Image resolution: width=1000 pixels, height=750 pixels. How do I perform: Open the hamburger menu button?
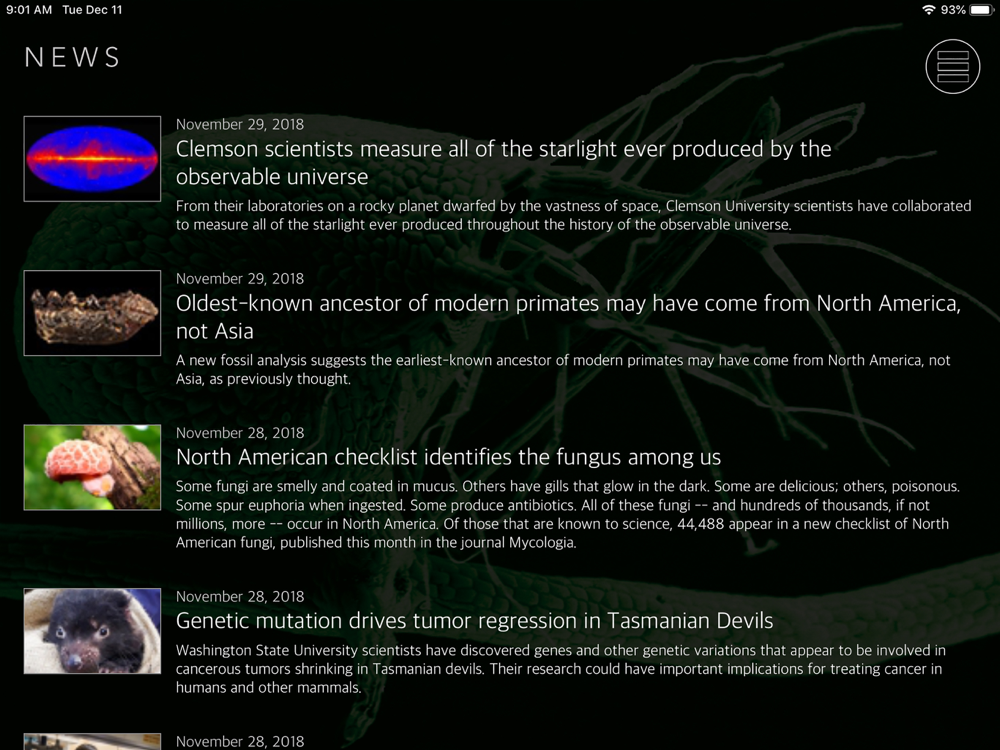[952, 66]
